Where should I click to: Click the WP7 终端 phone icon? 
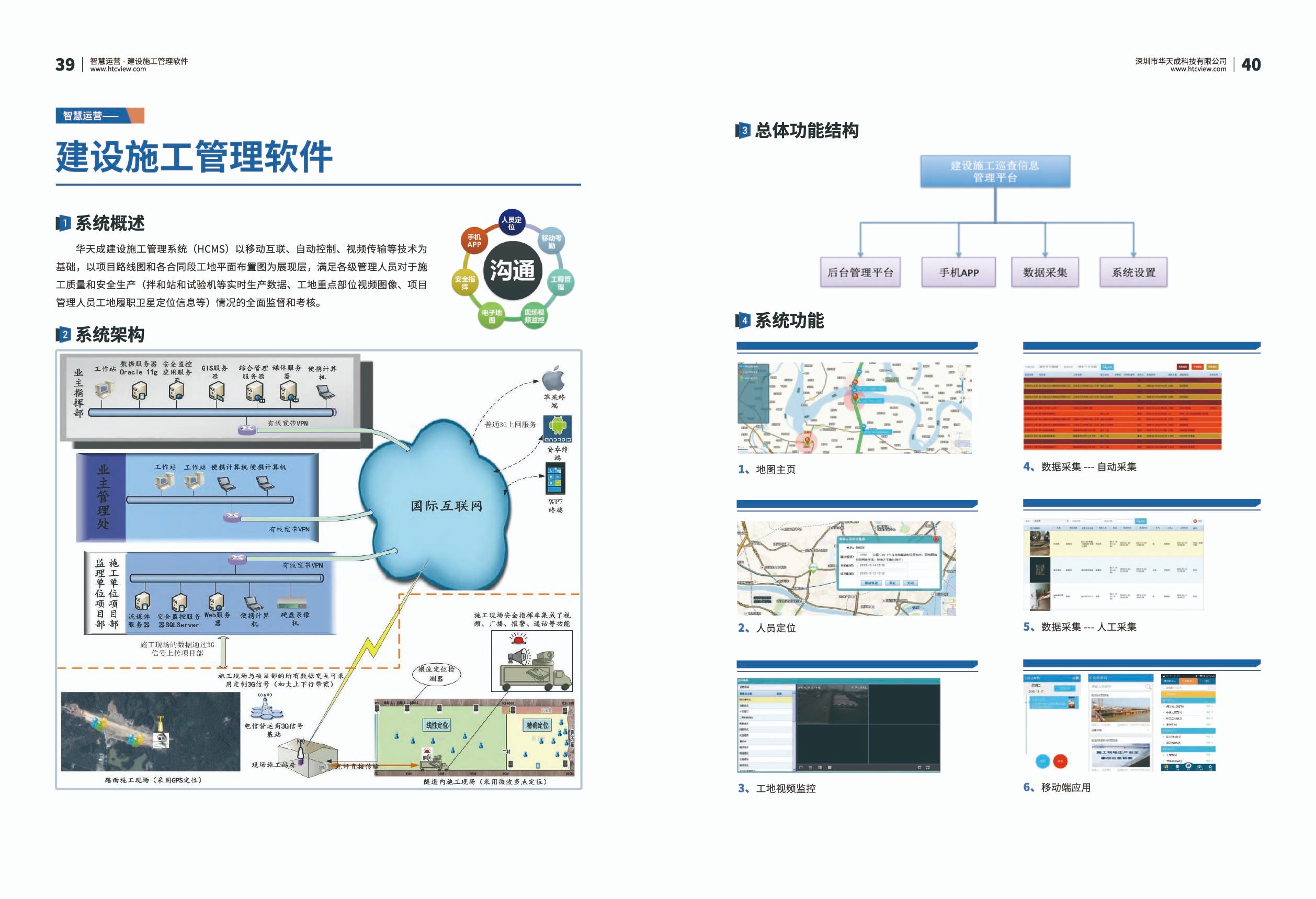tap(556, 480)
